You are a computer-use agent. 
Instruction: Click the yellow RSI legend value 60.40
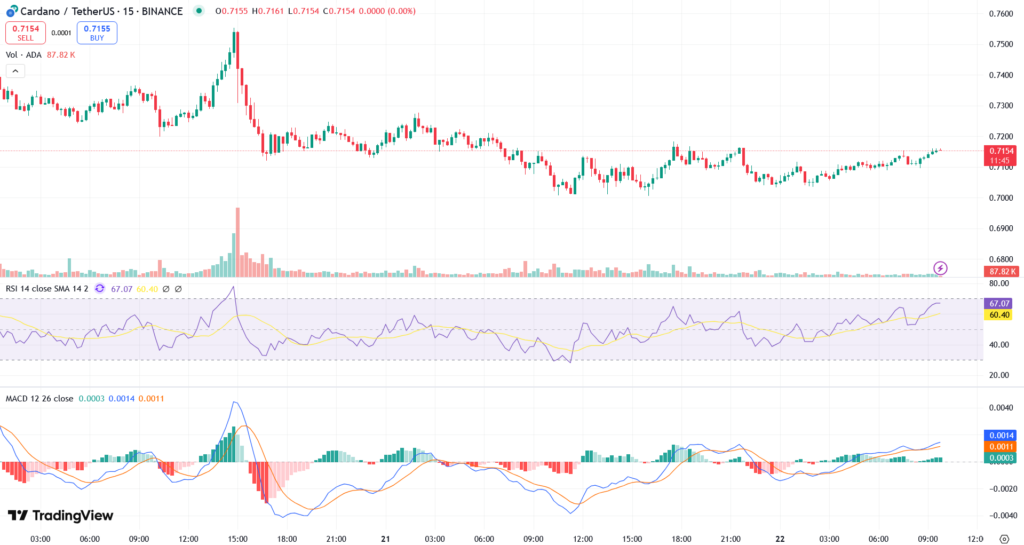click(x=147, y=288)
